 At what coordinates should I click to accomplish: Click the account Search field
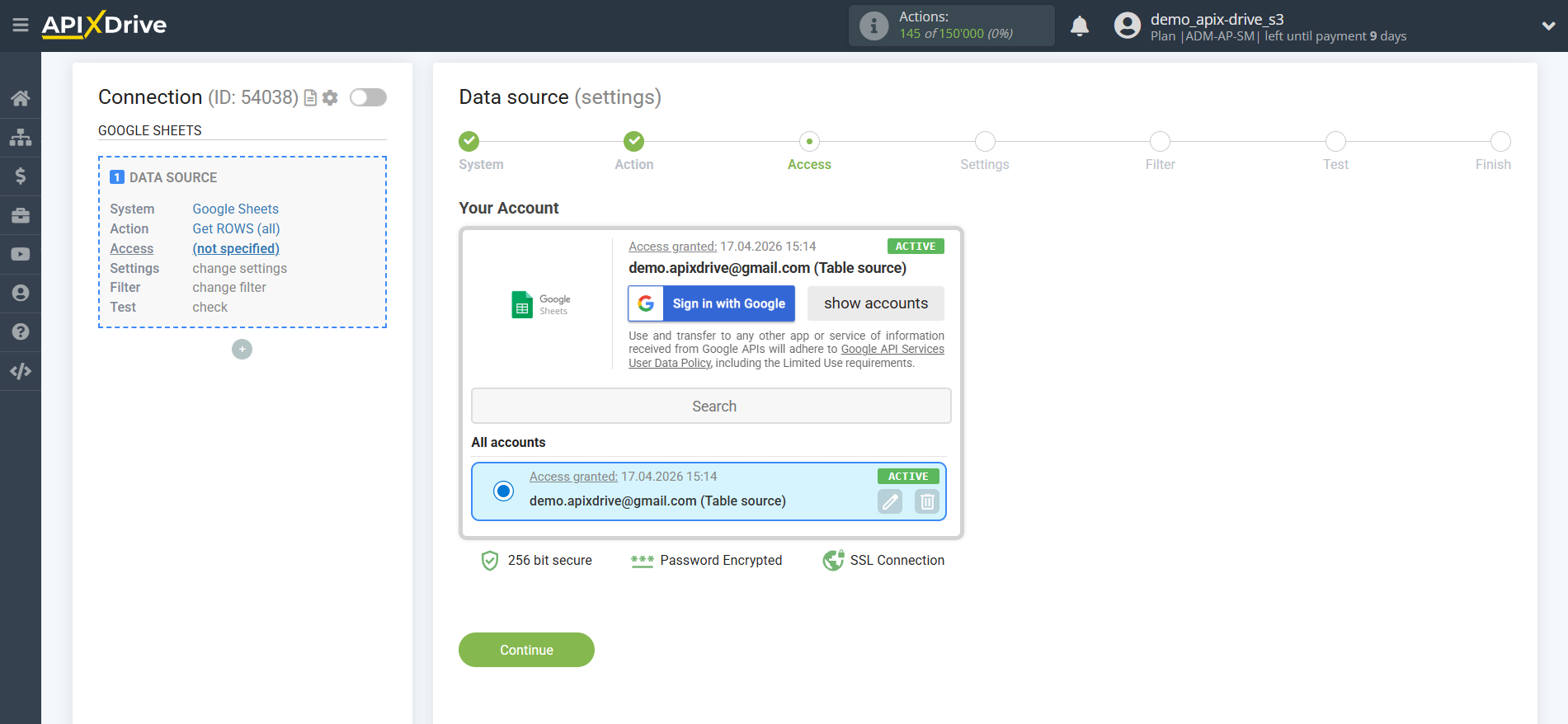[x=711, y=406]
